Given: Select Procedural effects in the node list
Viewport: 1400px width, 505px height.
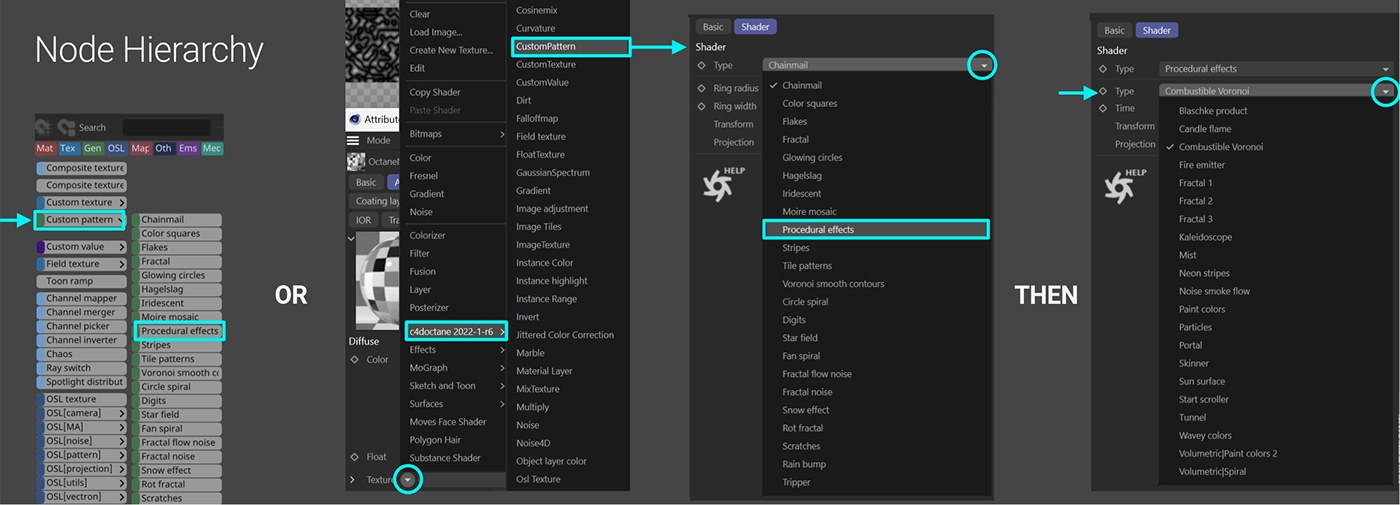Looking at the screenshot, I should [x=180, y=331].
